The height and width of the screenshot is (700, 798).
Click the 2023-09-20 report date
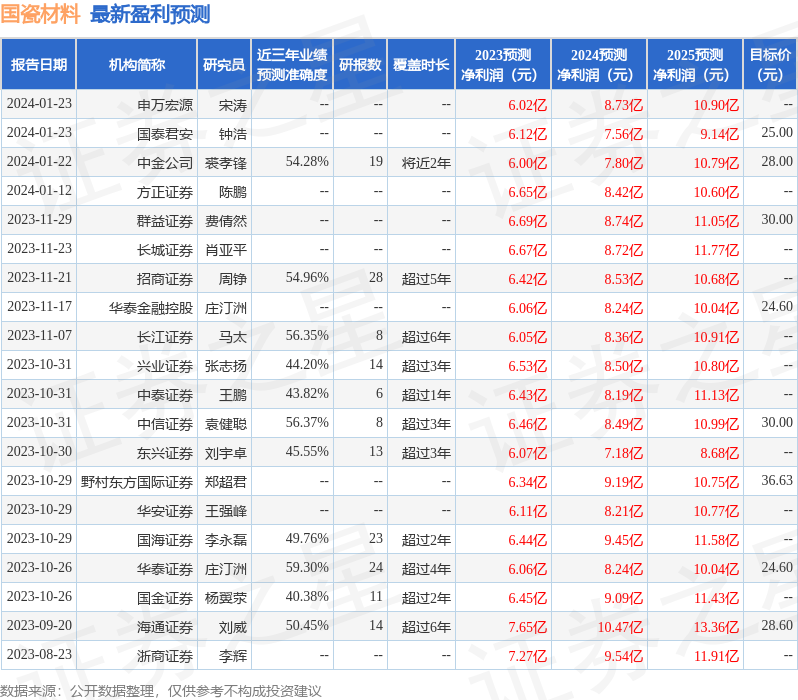click(x=39, y=626)
